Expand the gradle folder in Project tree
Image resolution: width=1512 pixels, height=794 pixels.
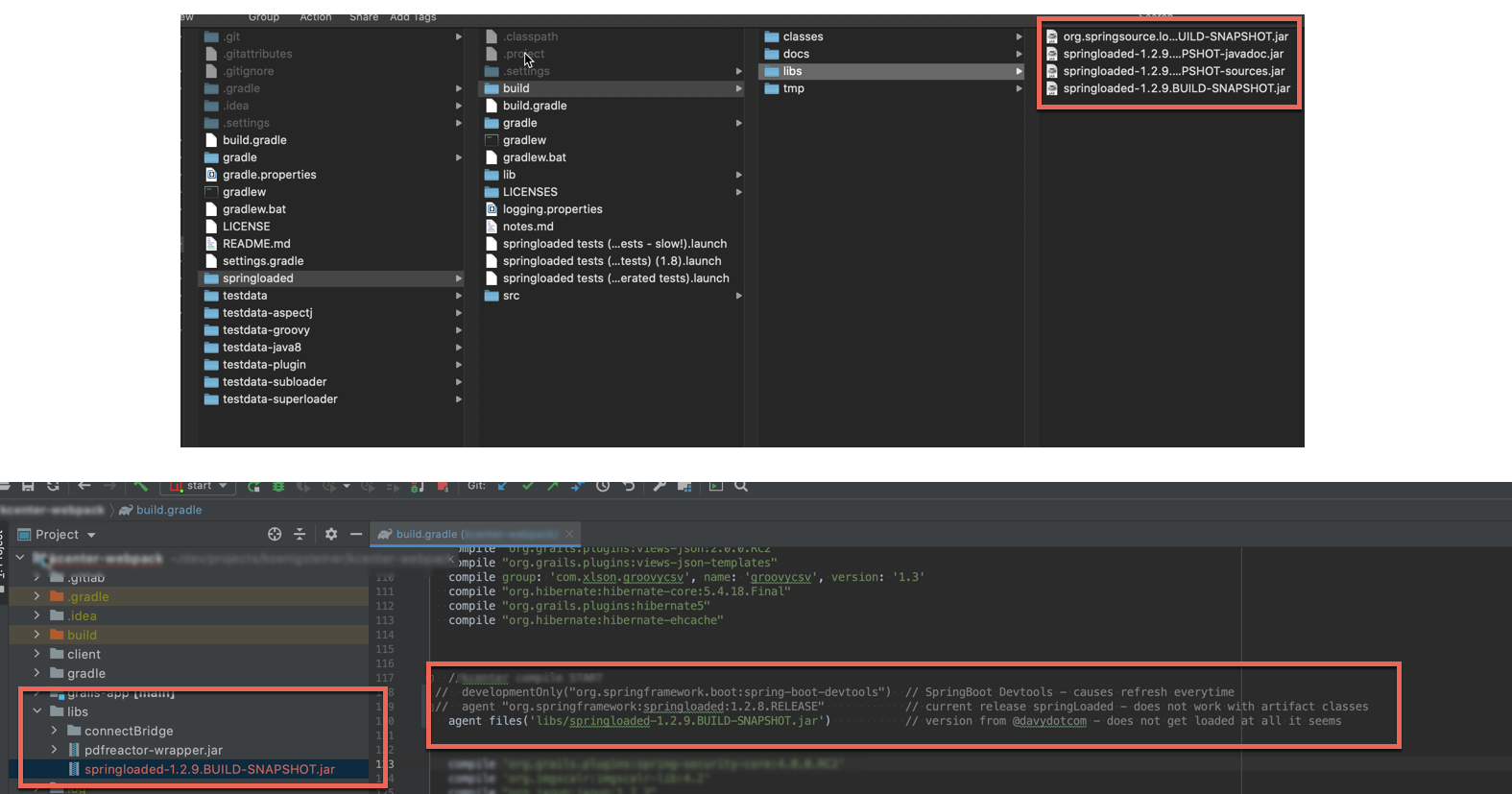[x=36, y=673]
